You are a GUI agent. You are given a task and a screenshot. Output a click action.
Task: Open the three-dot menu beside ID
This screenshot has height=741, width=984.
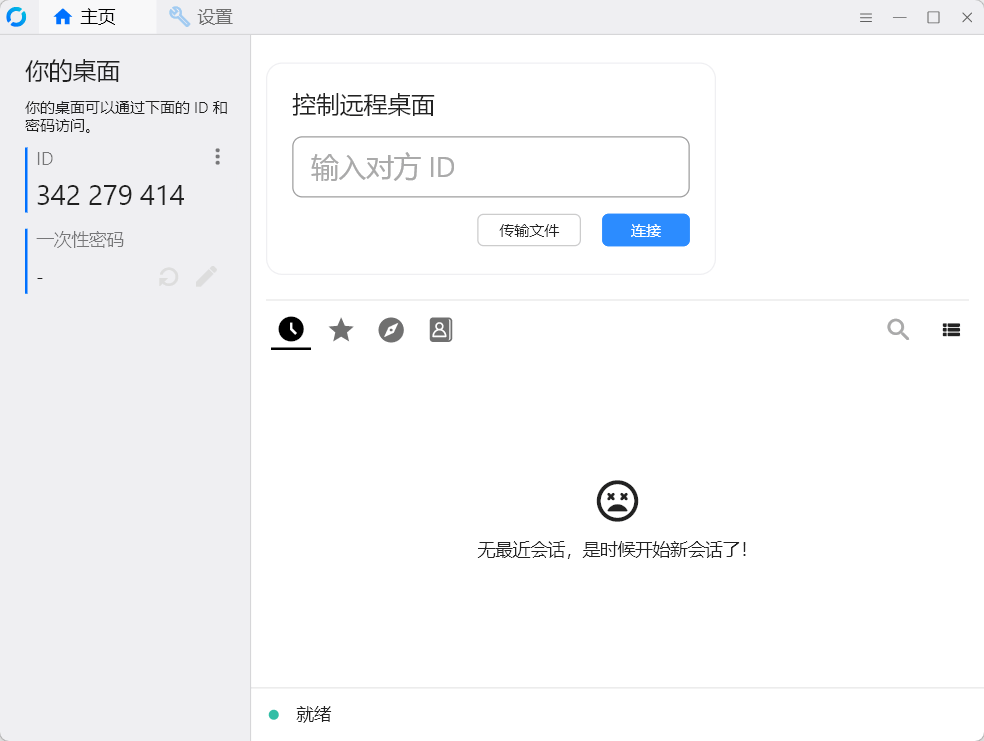point(217,157)
